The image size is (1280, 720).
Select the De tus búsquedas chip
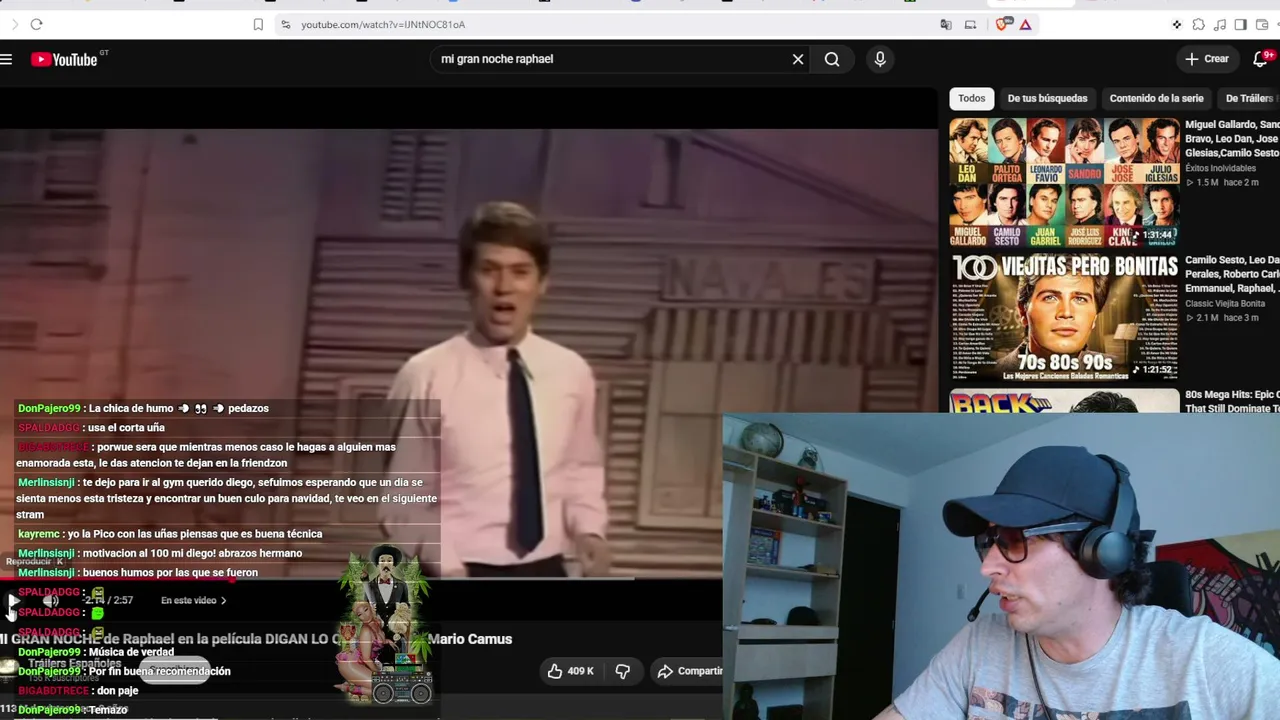tap(1047, 98)
